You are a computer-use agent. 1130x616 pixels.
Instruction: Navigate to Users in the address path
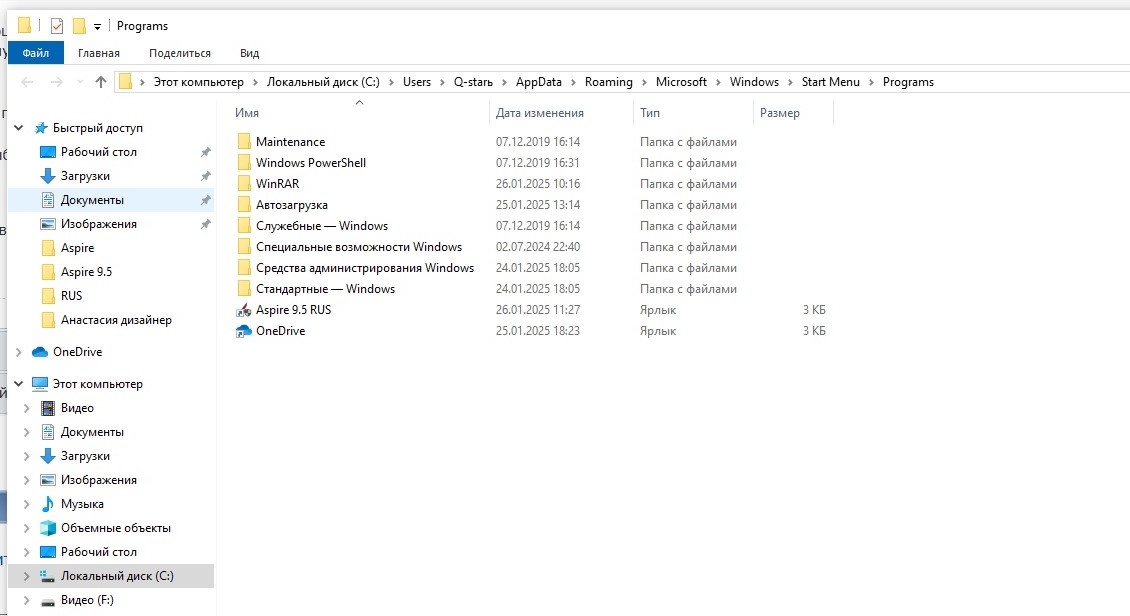tap(417, 82)
